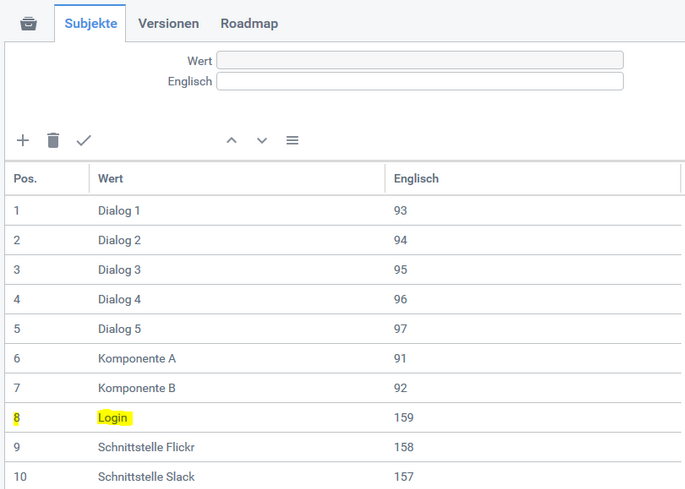Viewport: 685px width, 489px height.
Task: Click the briefcase icon left of tabs
Action: coord(28,23)
